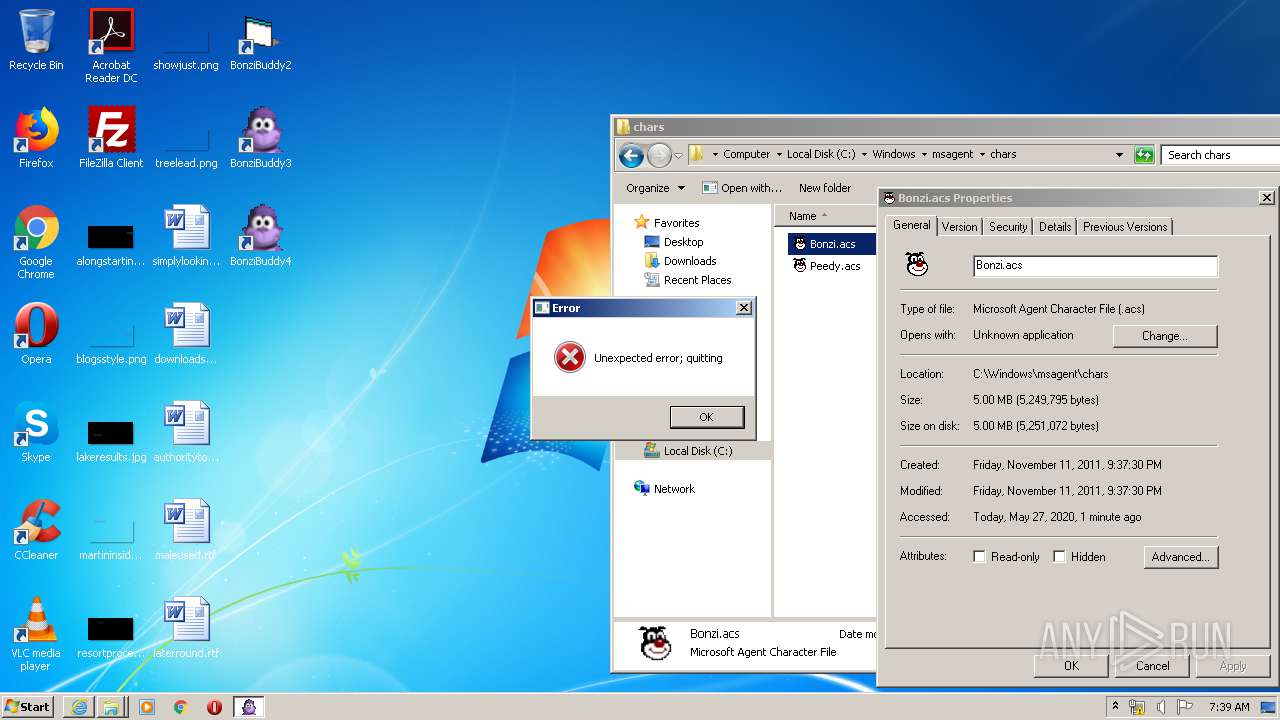Select the laterround.rtf desktop file
Image resolution: width=1280 pixels, height=720 pixels.
click(x=186, y=628)
